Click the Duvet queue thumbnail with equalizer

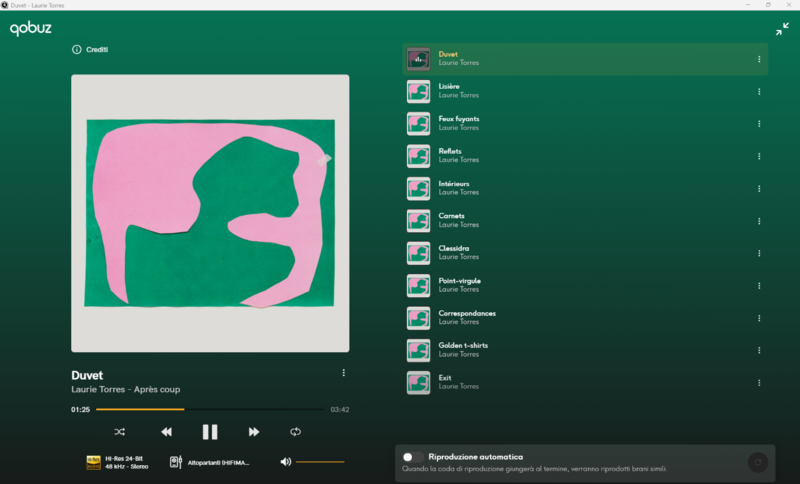pyautogui.click(x=418, y=59)
